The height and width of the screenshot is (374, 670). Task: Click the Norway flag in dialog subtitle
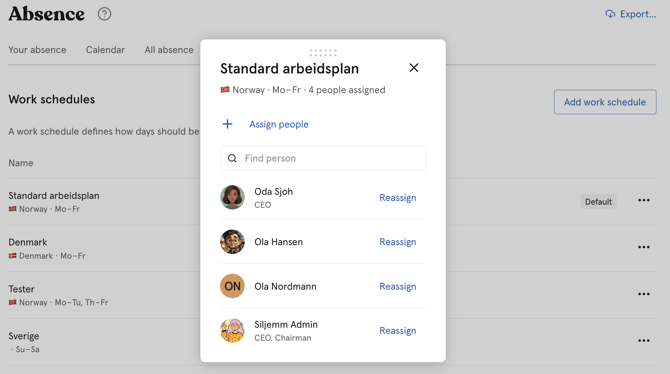coord(225,90)
